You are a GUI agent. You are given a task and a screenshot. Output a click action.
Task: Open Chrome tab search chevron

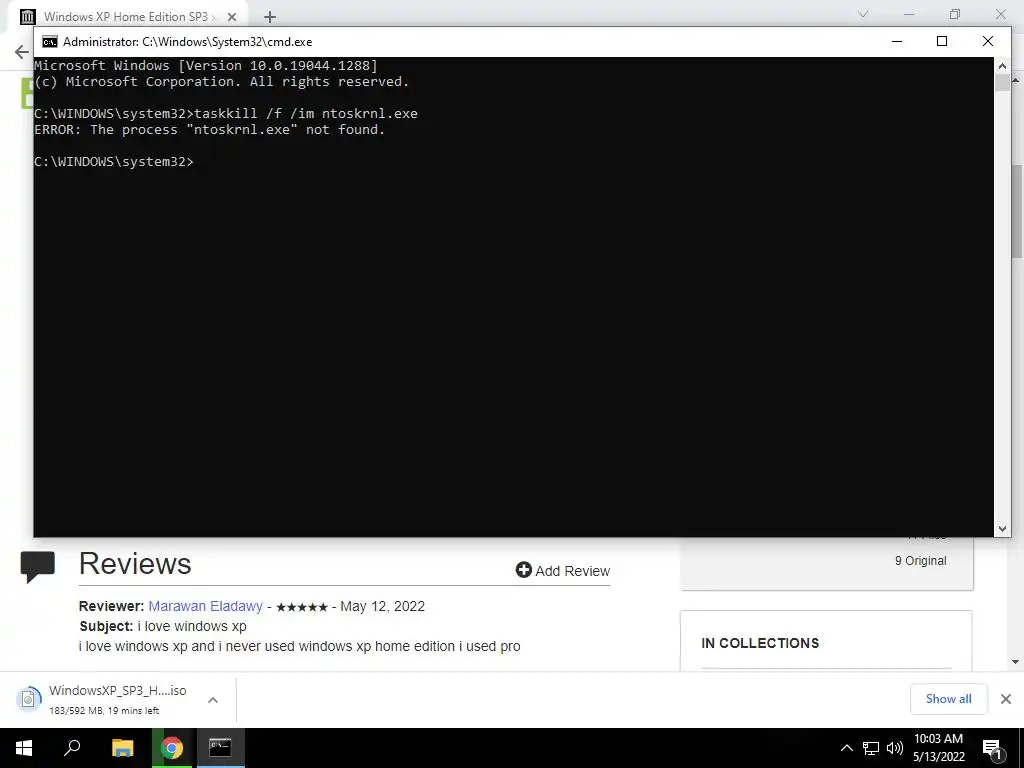pyautogui.click(x=863, y=14)
